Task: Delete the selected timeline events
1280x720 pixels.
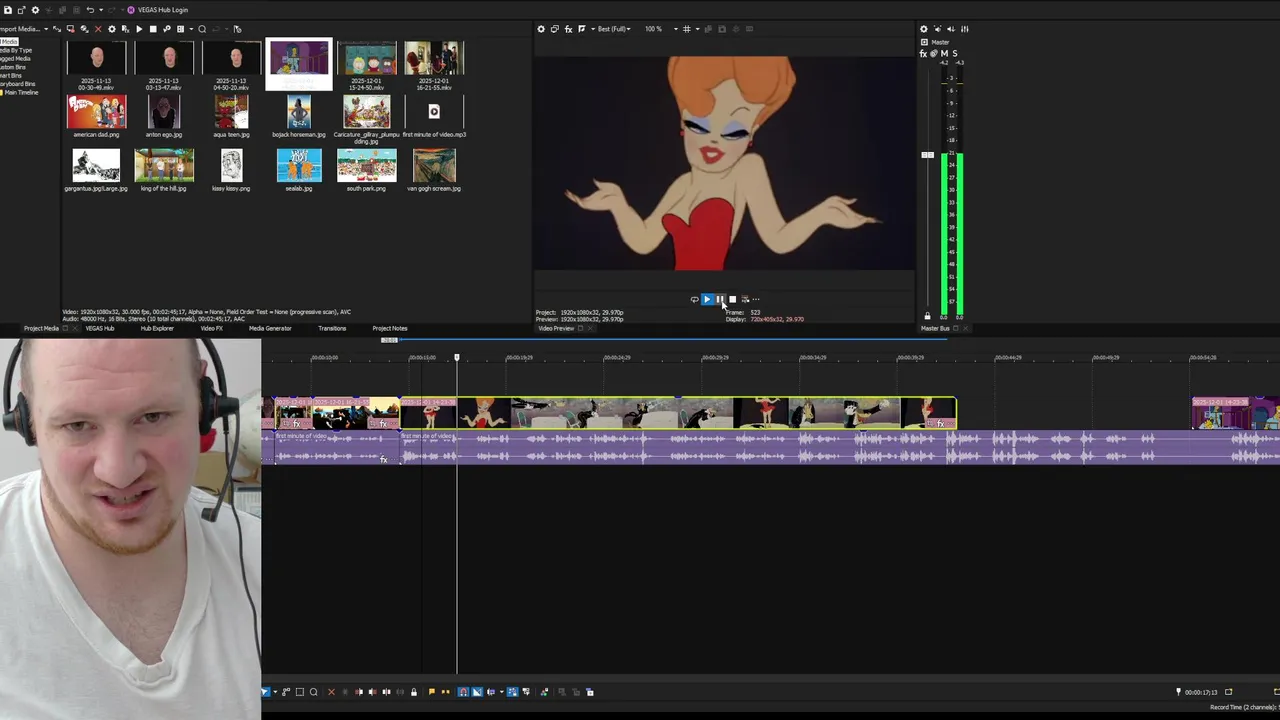Action: click(x=331, y=692)
